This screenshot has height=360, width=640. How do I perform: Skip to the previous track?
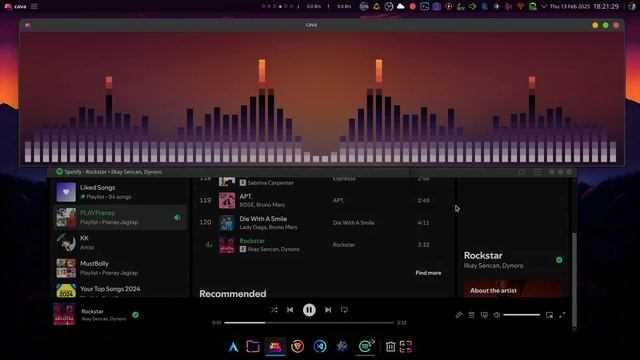tap(290, 310)
